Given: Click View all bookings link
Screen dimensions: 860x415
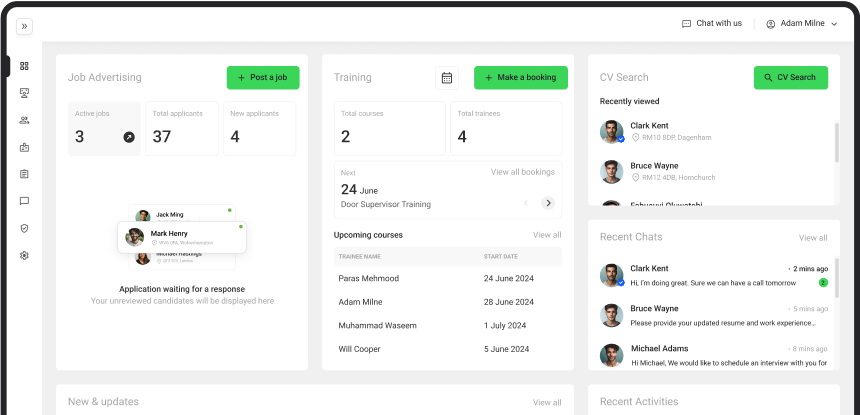Looking at the screenshot, I should pyautogui.click(x=523, y=172).
